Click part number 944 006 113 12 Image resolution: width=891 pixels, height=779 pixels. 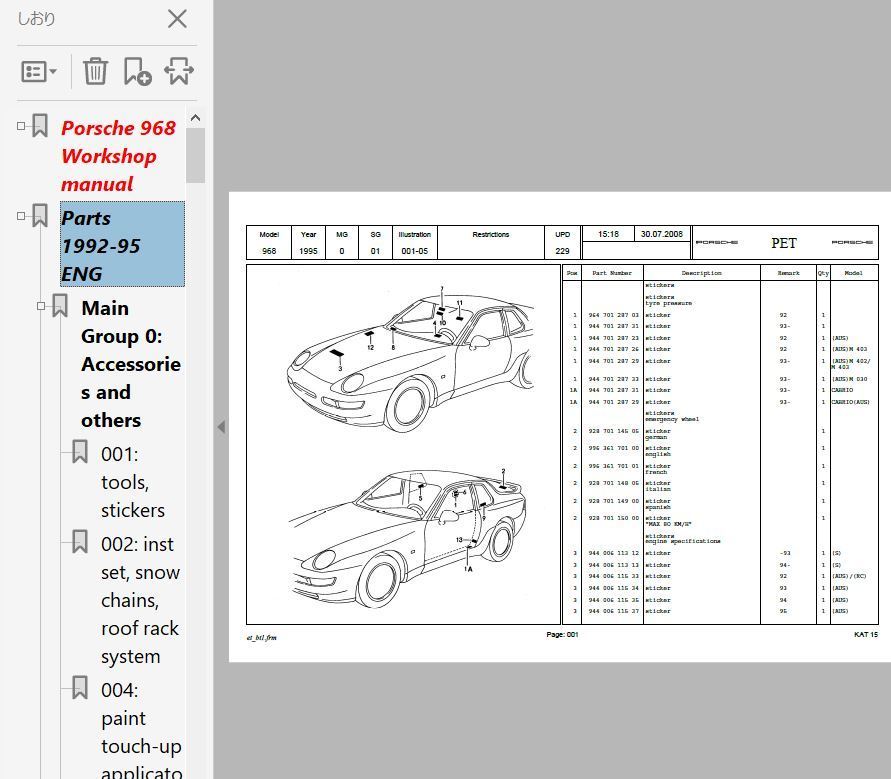click(x=613, y=553)
